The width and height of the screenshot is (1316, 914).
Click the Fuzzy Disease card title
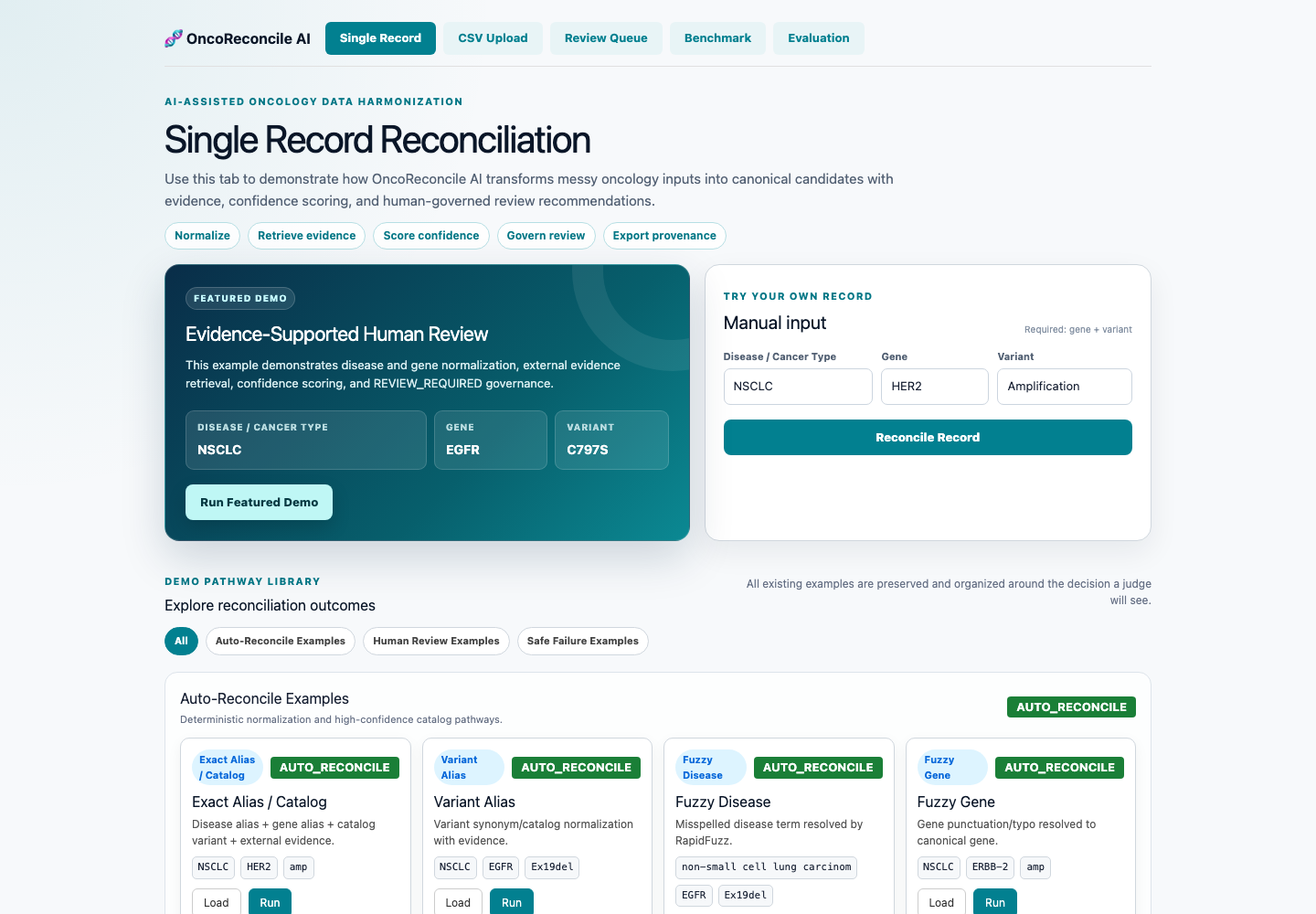click(x=723, y=802)
